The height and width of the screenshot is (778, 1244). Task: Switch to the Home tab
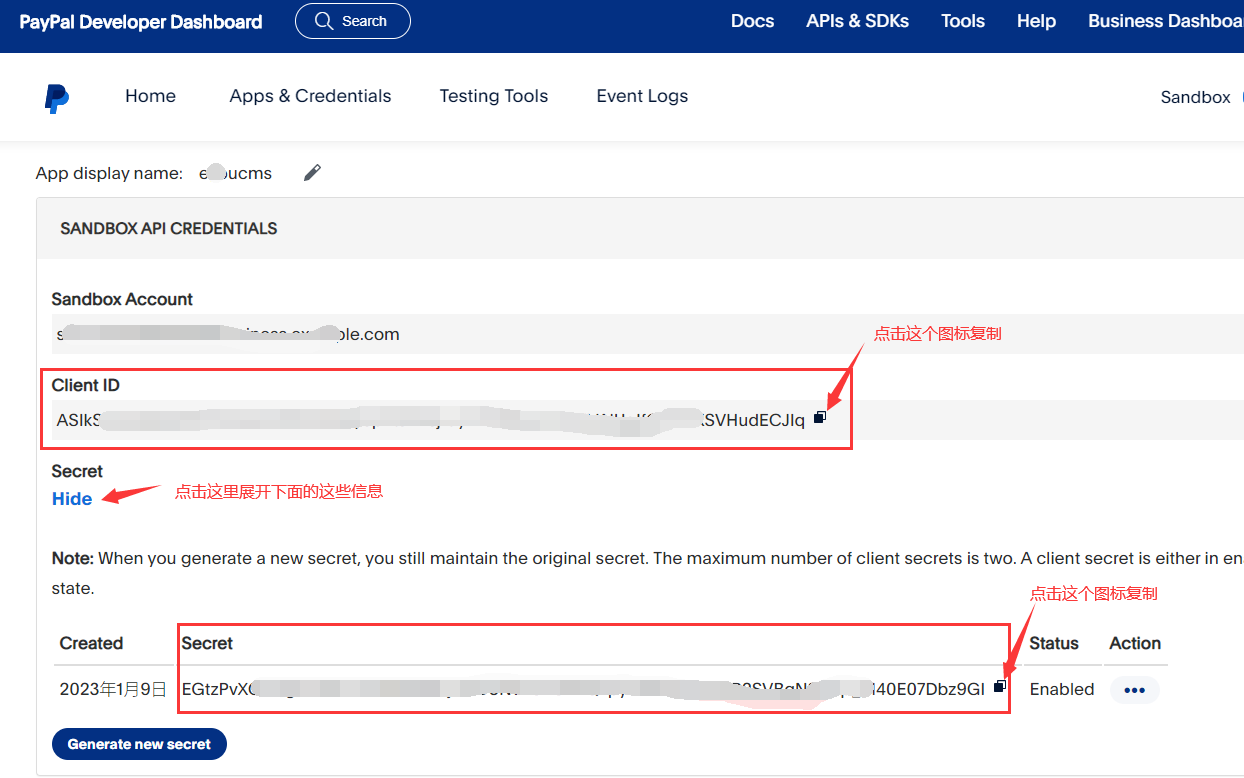(x=150, y=96)
